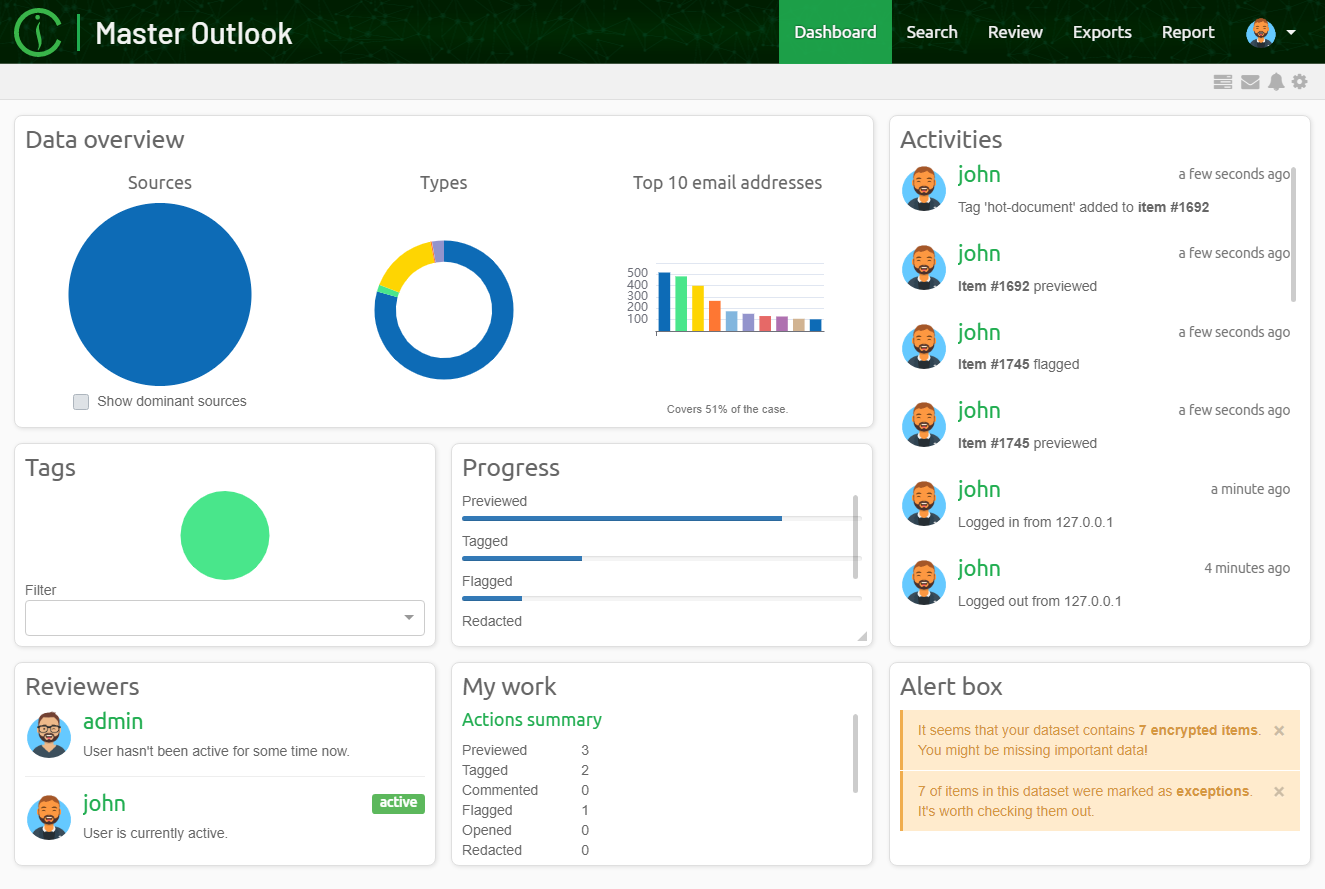This screenshot has height=889, width=1325.
Task: Open the Report tab
Action: coord(1188,32)
